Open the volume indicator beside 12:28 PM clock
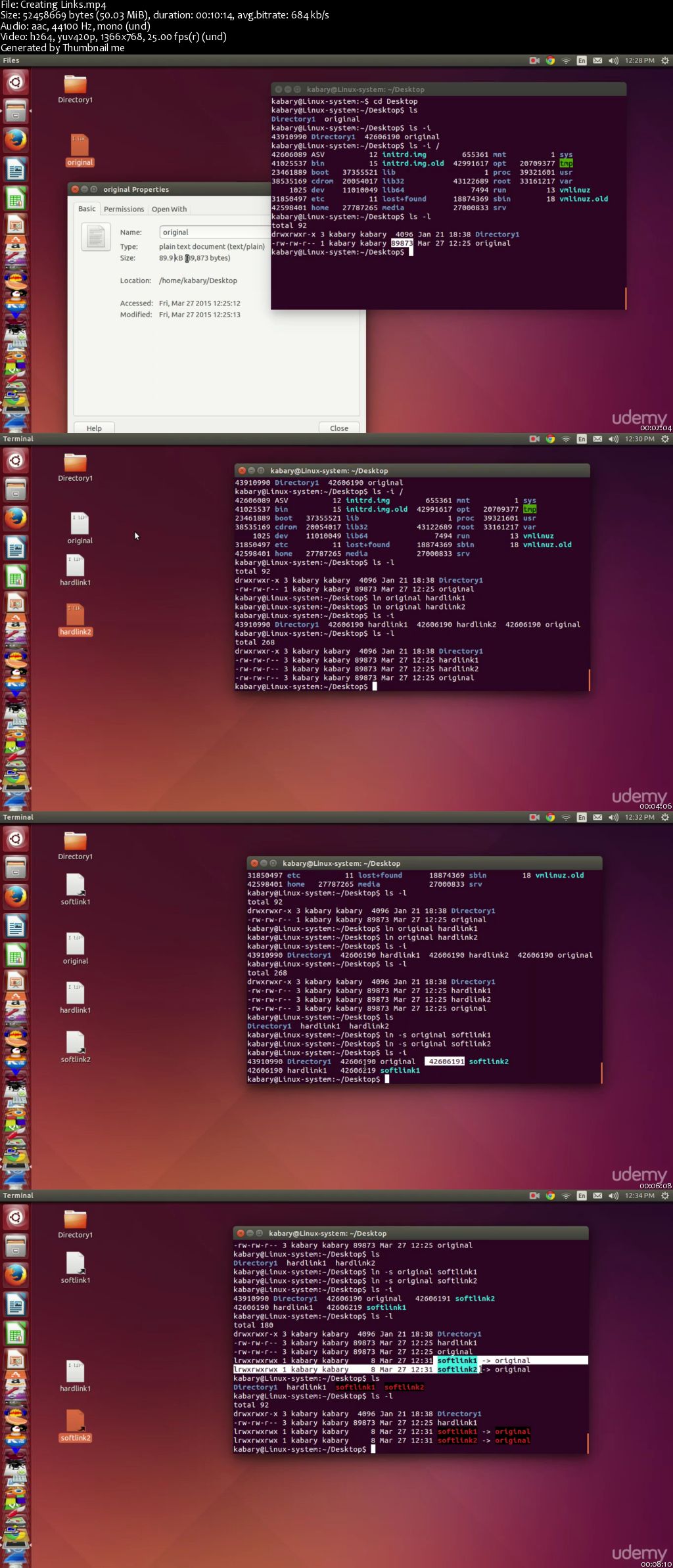This screenshot has width=673, height=1568. click(613, 60)
